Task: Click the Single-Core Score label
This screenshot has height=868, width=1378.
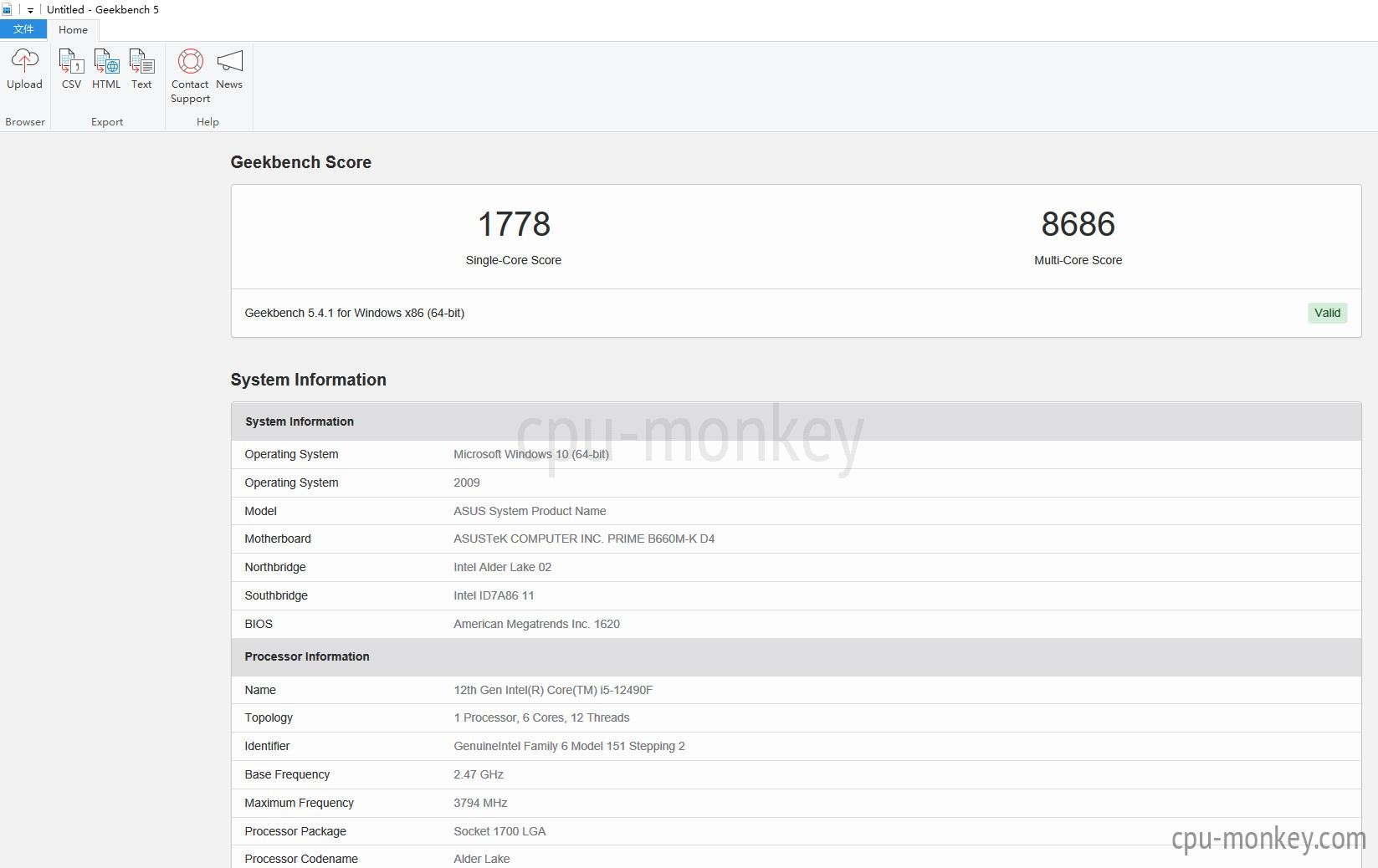Action: 514,260
